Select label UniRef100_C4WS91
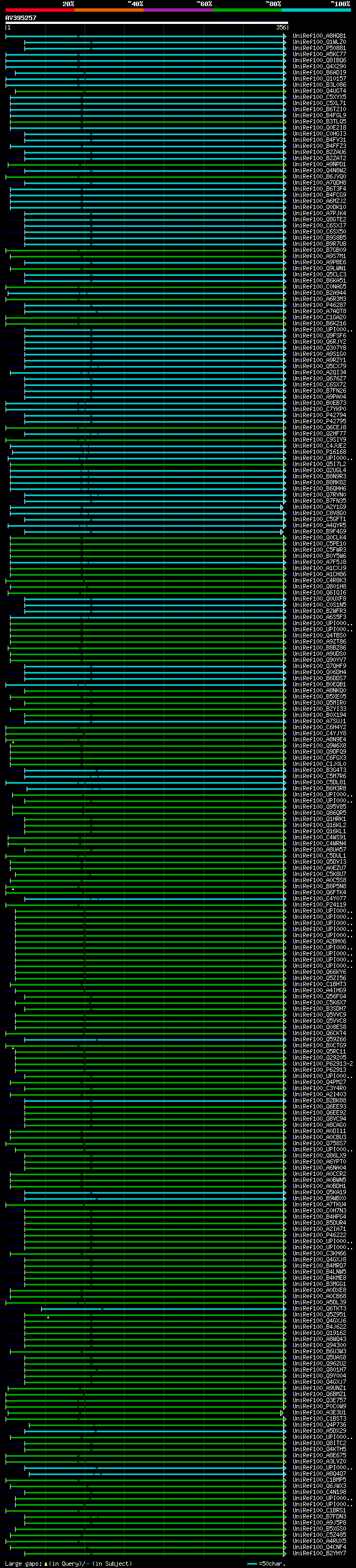Screen dimensions: 356x1568 click(x=319, y=837)
